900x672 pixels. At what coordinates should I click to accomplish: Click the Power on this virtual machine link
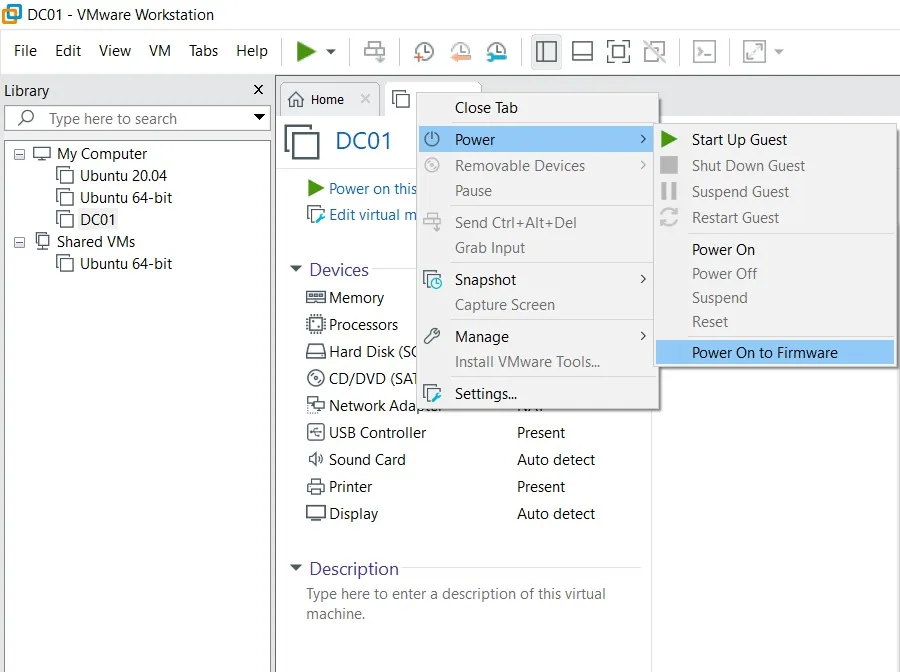[373, 189]
